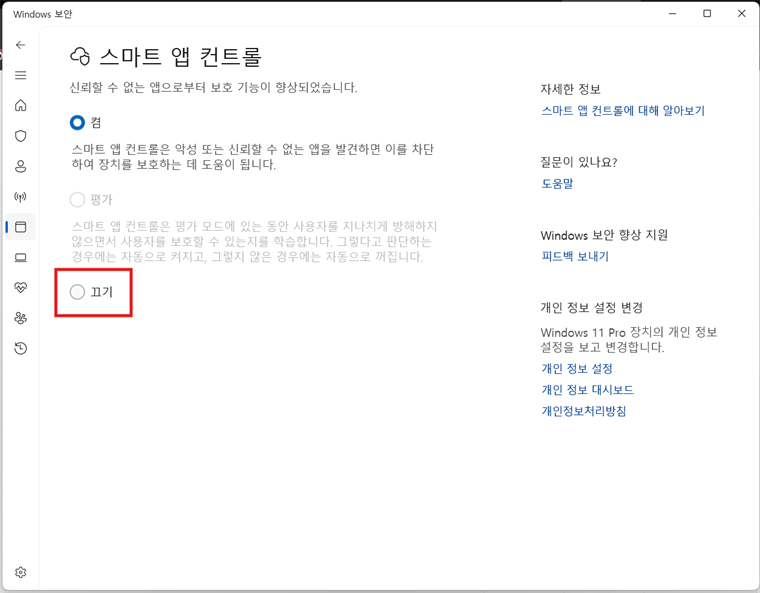This screenshot has height=593, width=760.
Task: Select the 켬 radio button
Action: click(x=78, y=123)
